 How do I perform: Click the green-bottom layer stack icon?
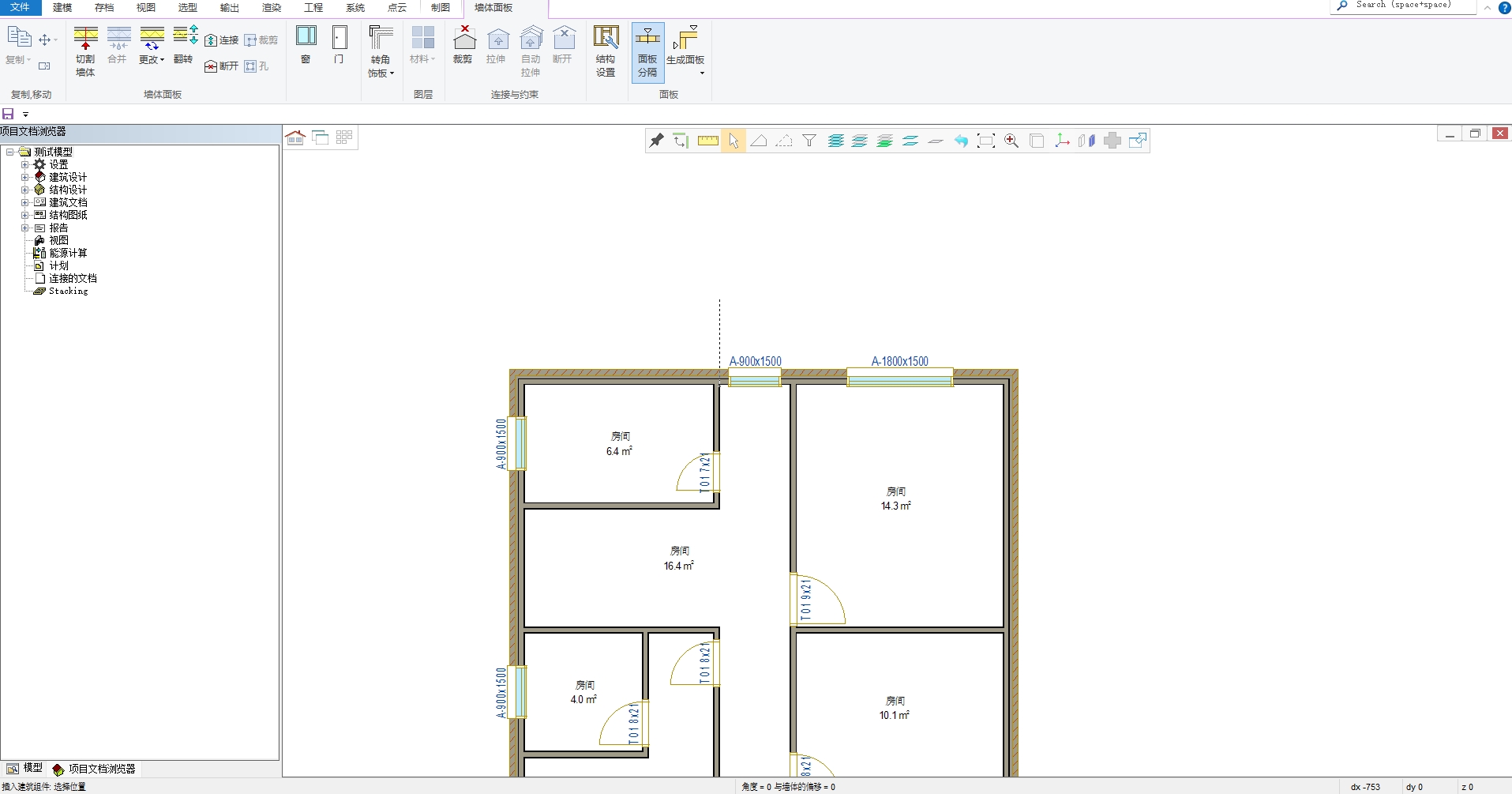(x=885, y=141)
